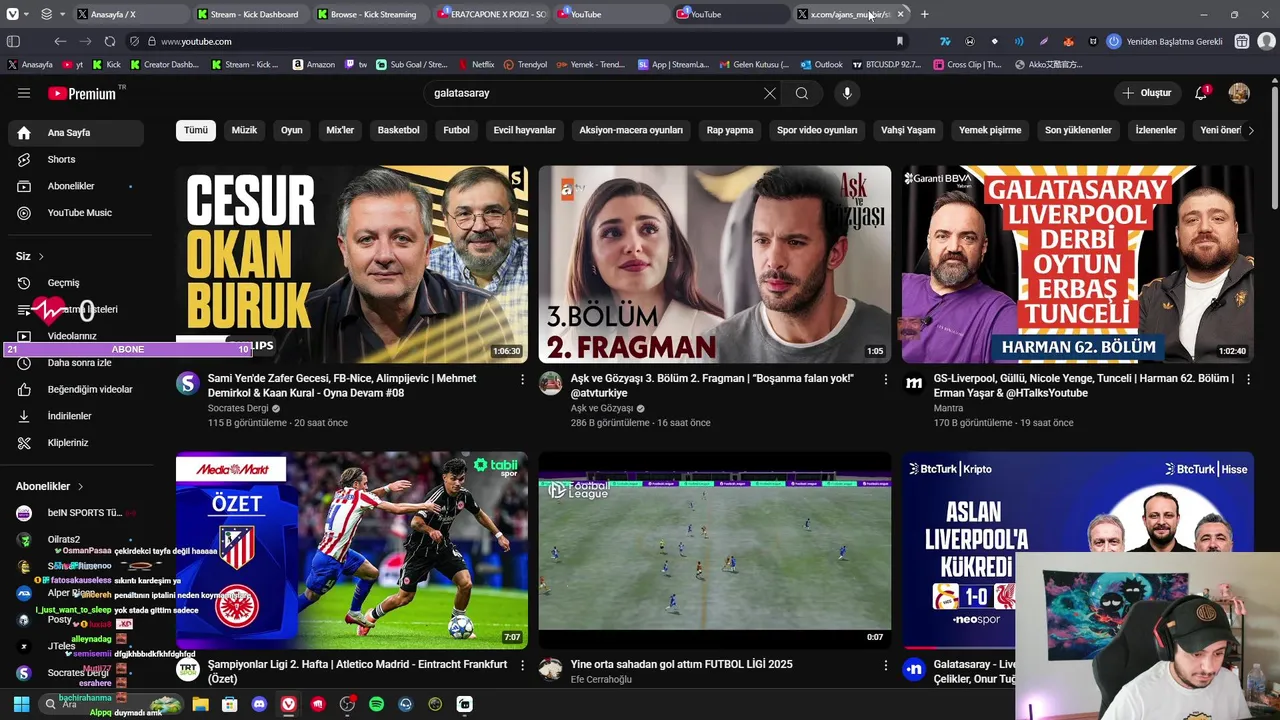Open Windows Start menu
The height and width of the screenshot is (720, 1280).
click(21, 704)
